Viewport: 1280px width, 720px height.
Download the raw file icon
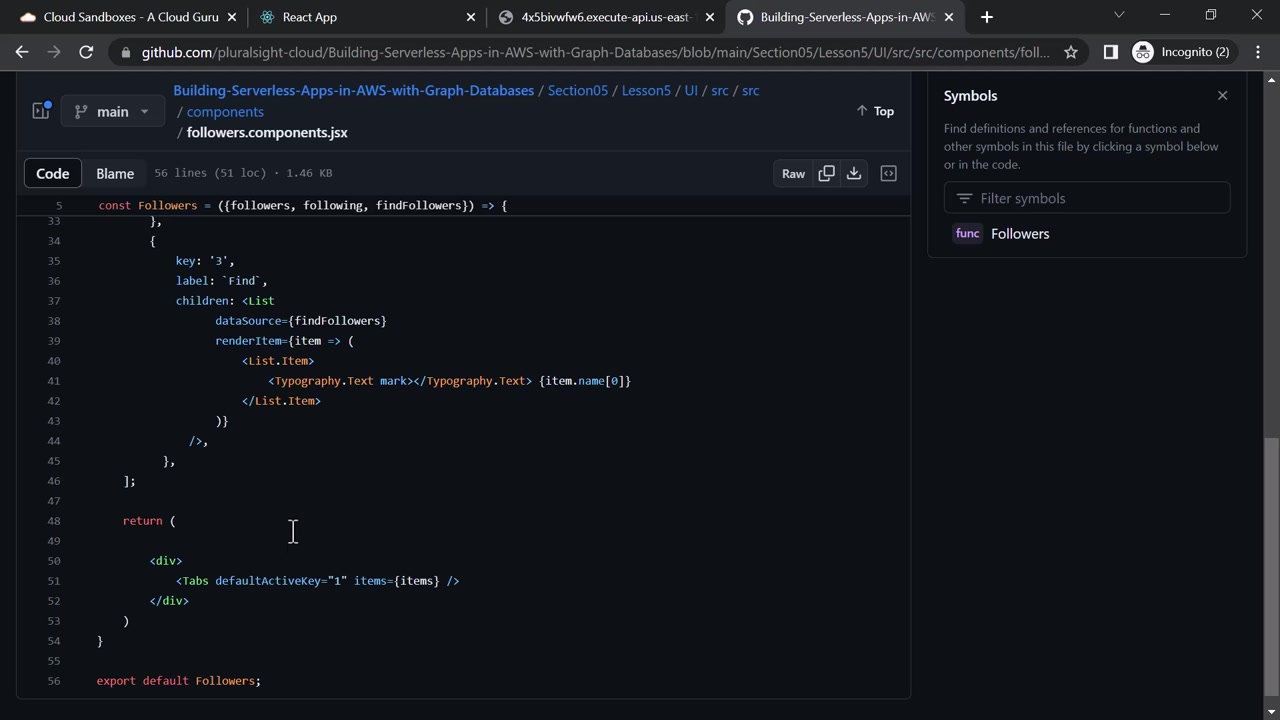click(x=854, y=173)
